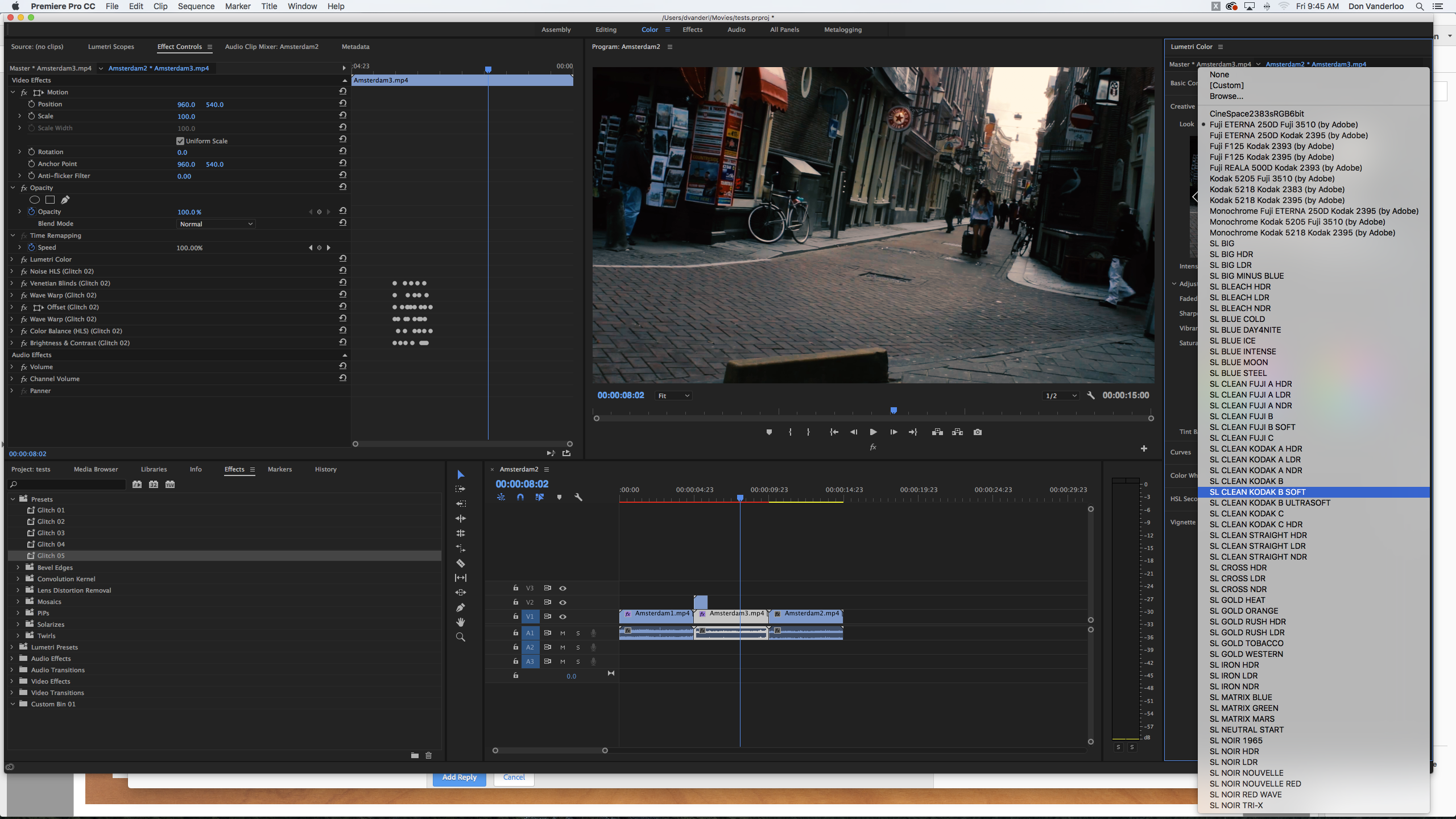Collapse the Presets folder in Effects
1456x819 pixels.
point(13,499)
